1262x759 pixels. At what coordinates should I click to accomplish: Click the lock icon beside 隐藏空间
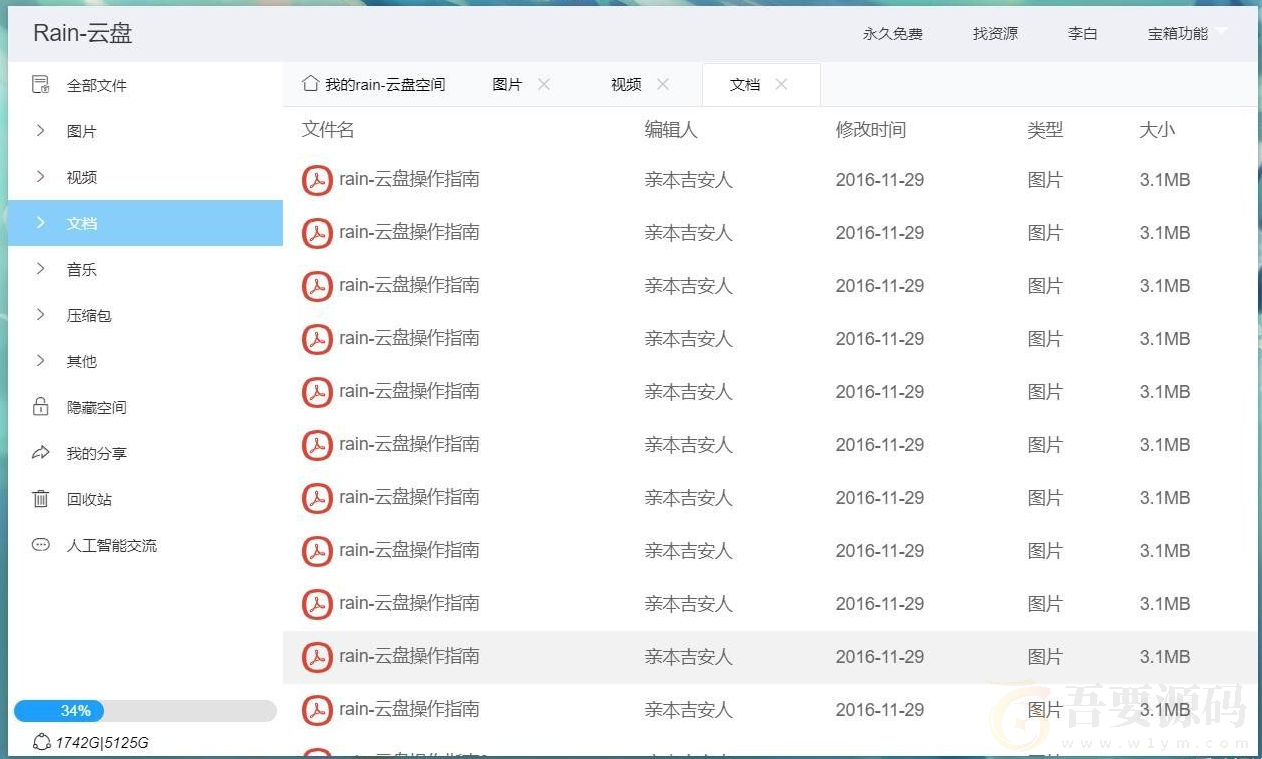[41, 407]
